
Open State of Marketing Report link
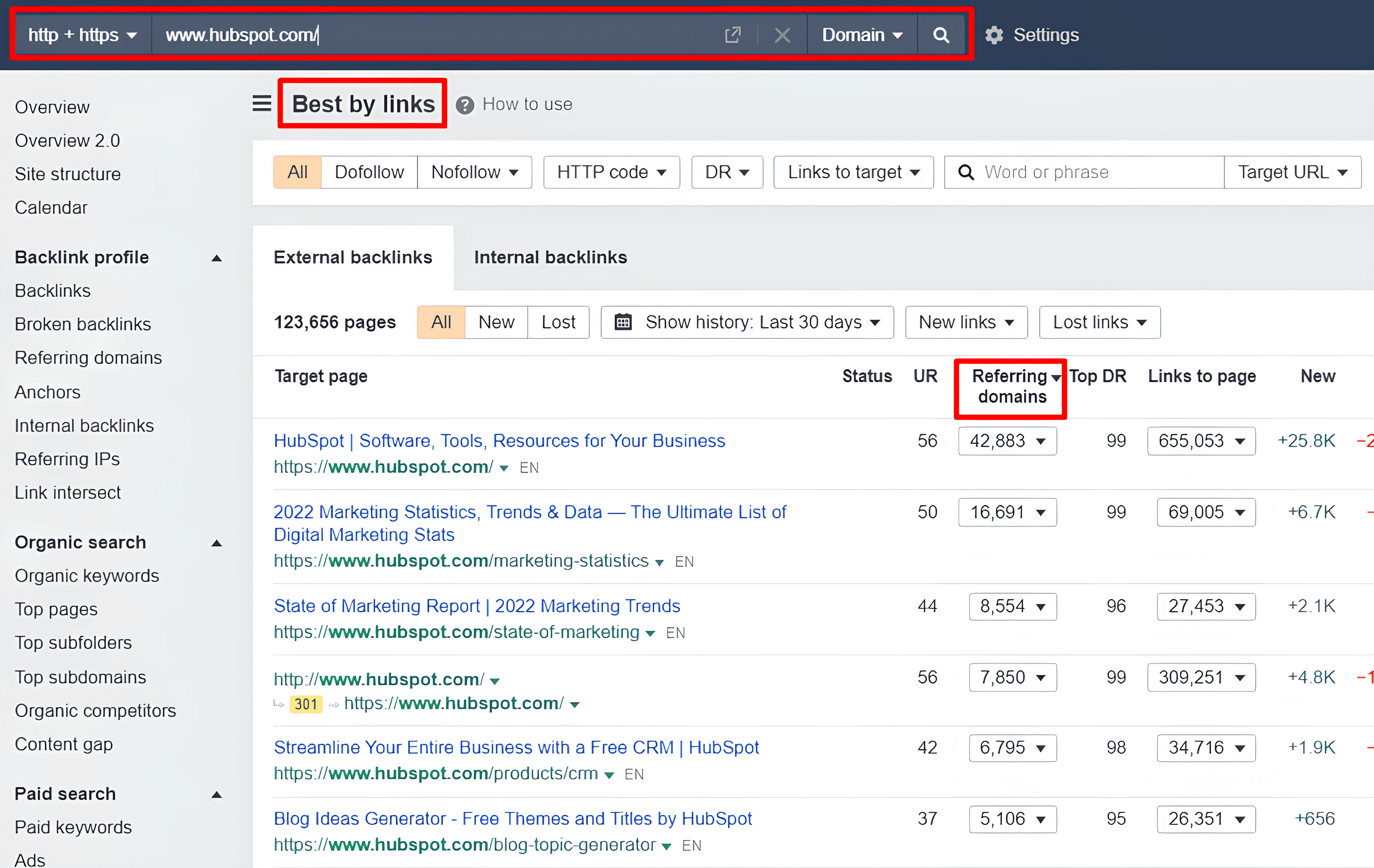pyautogui.click(x=477, y=606)
